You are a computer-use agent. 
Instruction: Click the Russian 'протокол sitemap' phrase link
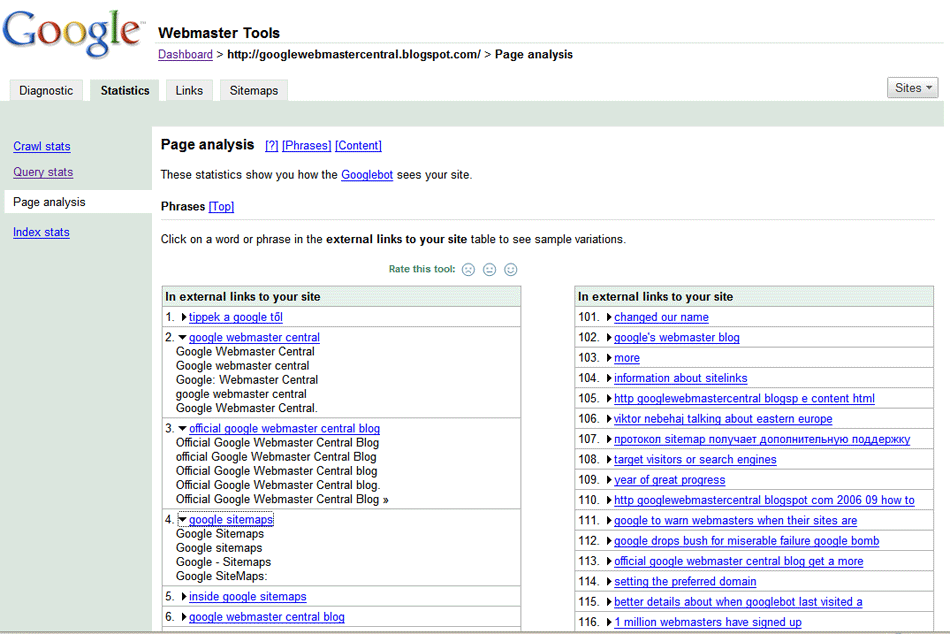(x=762, y=439)
